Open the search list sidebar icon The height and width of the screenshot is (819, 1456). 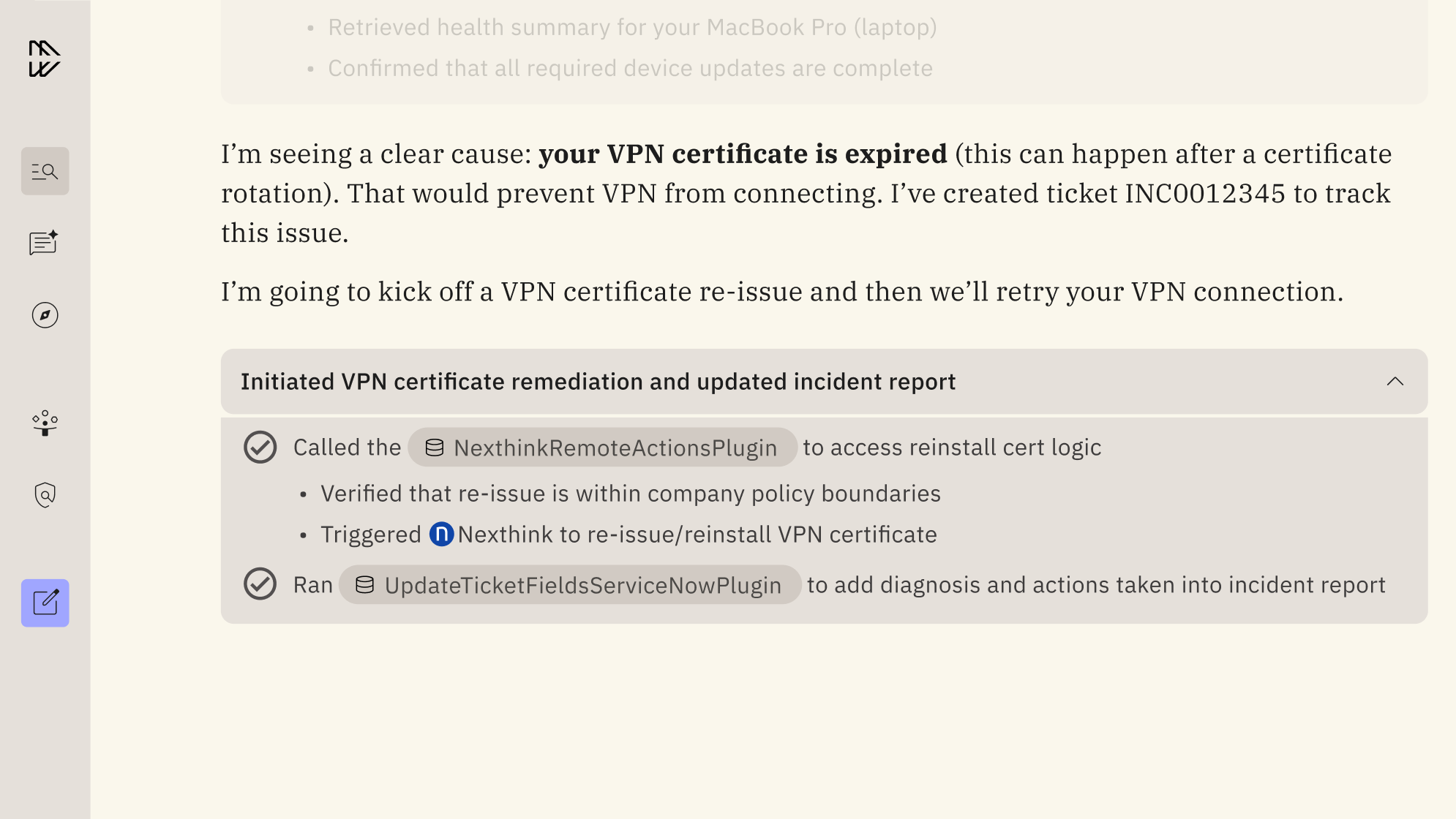(x=45, y=171)
